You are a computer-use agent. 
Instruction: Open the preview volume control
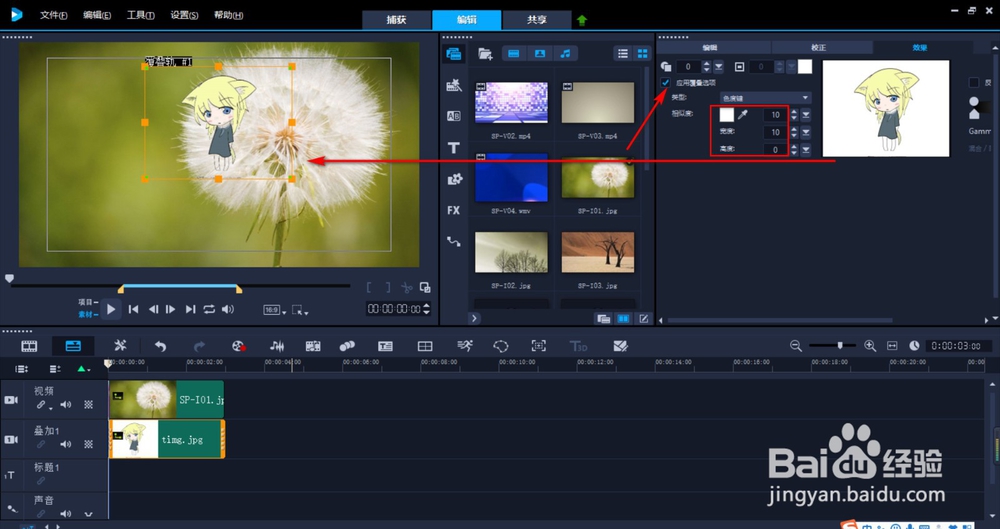coord(228,309)
